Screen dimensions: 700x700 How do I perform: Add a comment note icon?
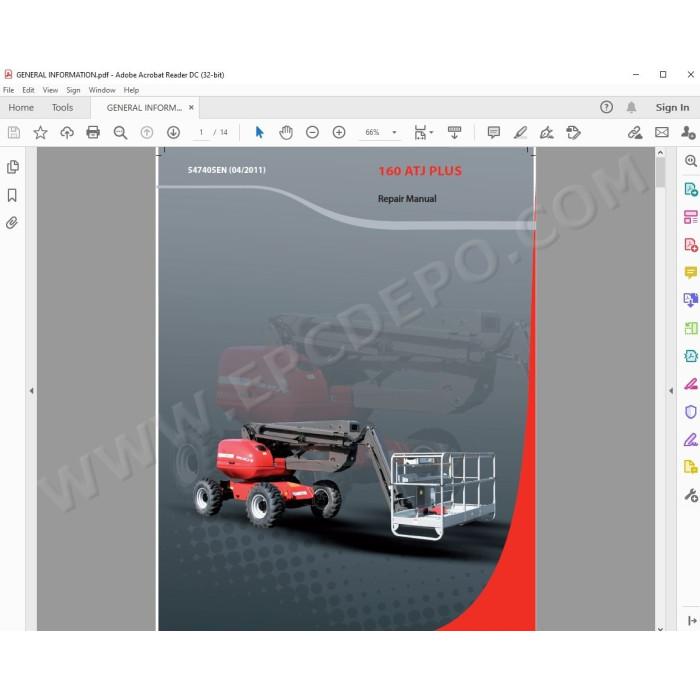tap(494, 133)
